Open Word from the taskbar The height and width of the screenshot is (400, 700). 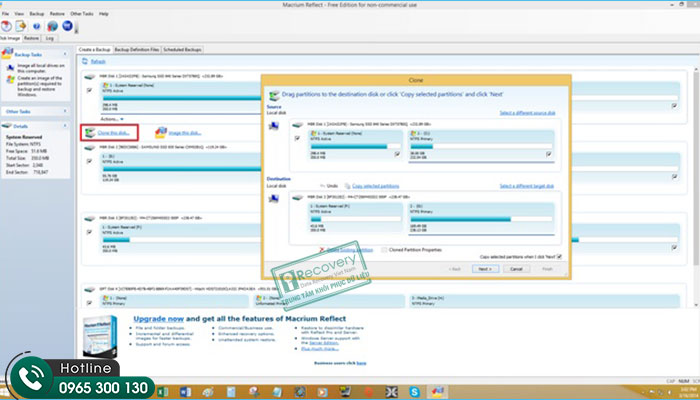(185, 392)
